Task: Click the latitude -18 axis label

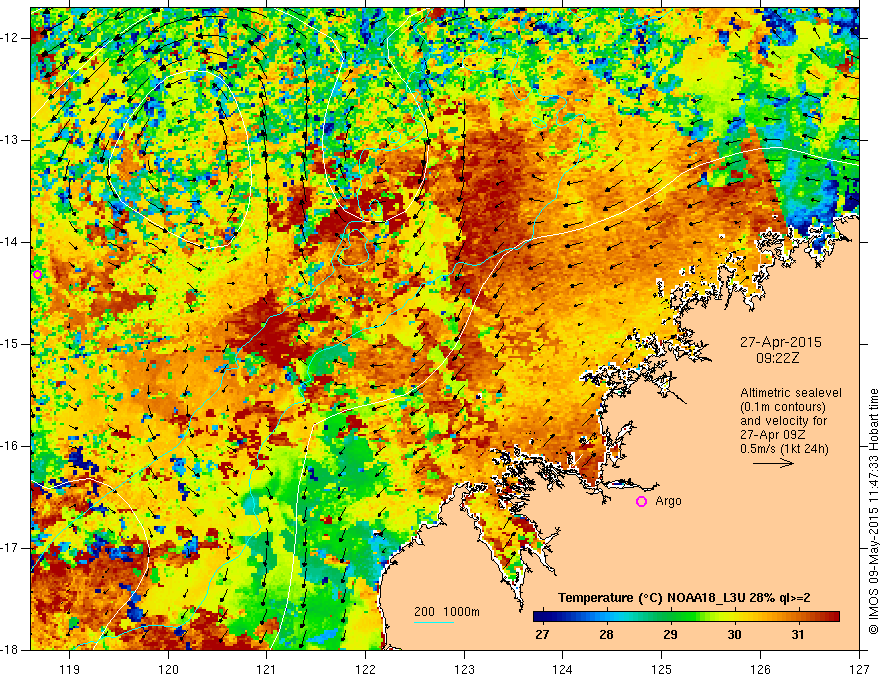Action: (10, 650)
